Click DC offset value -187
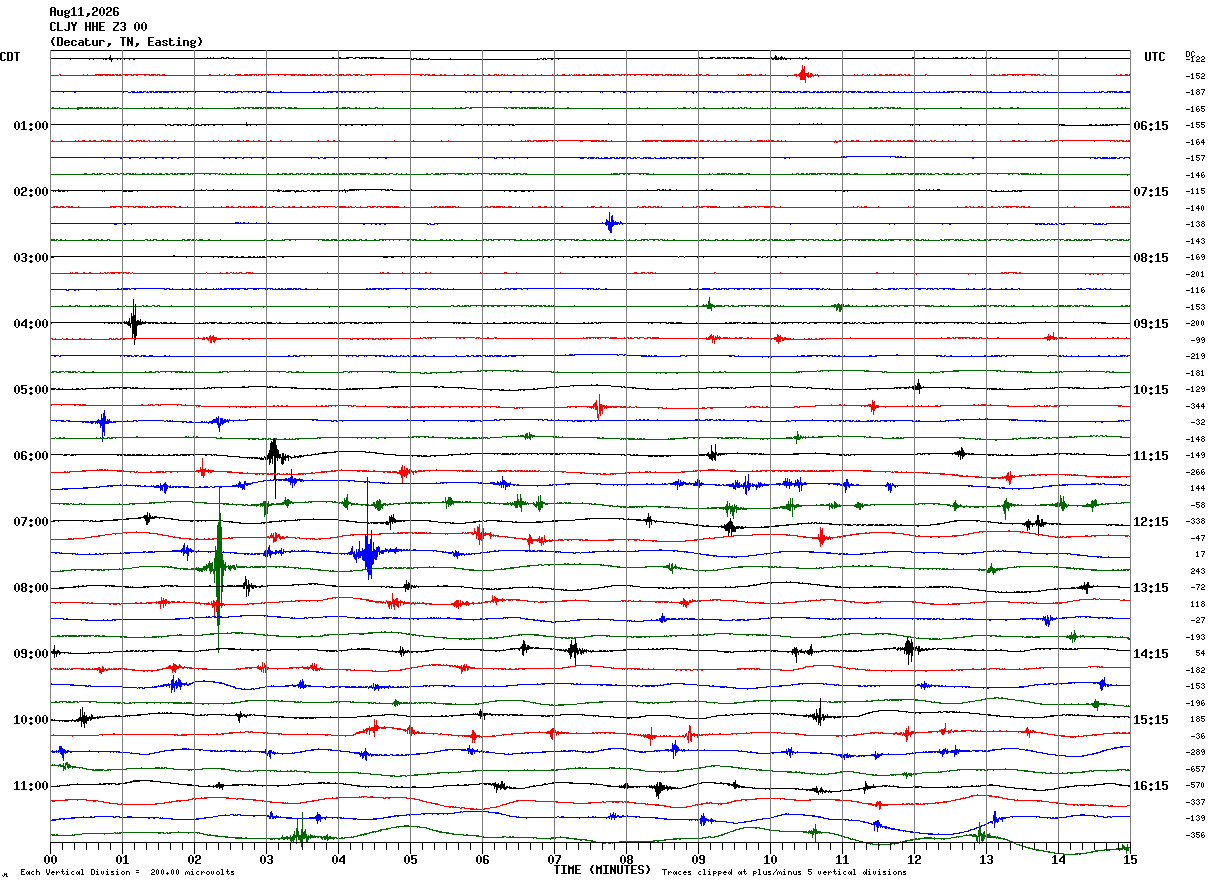The width and height of the screenshot is (1210, 886). tap(1195, 92)
